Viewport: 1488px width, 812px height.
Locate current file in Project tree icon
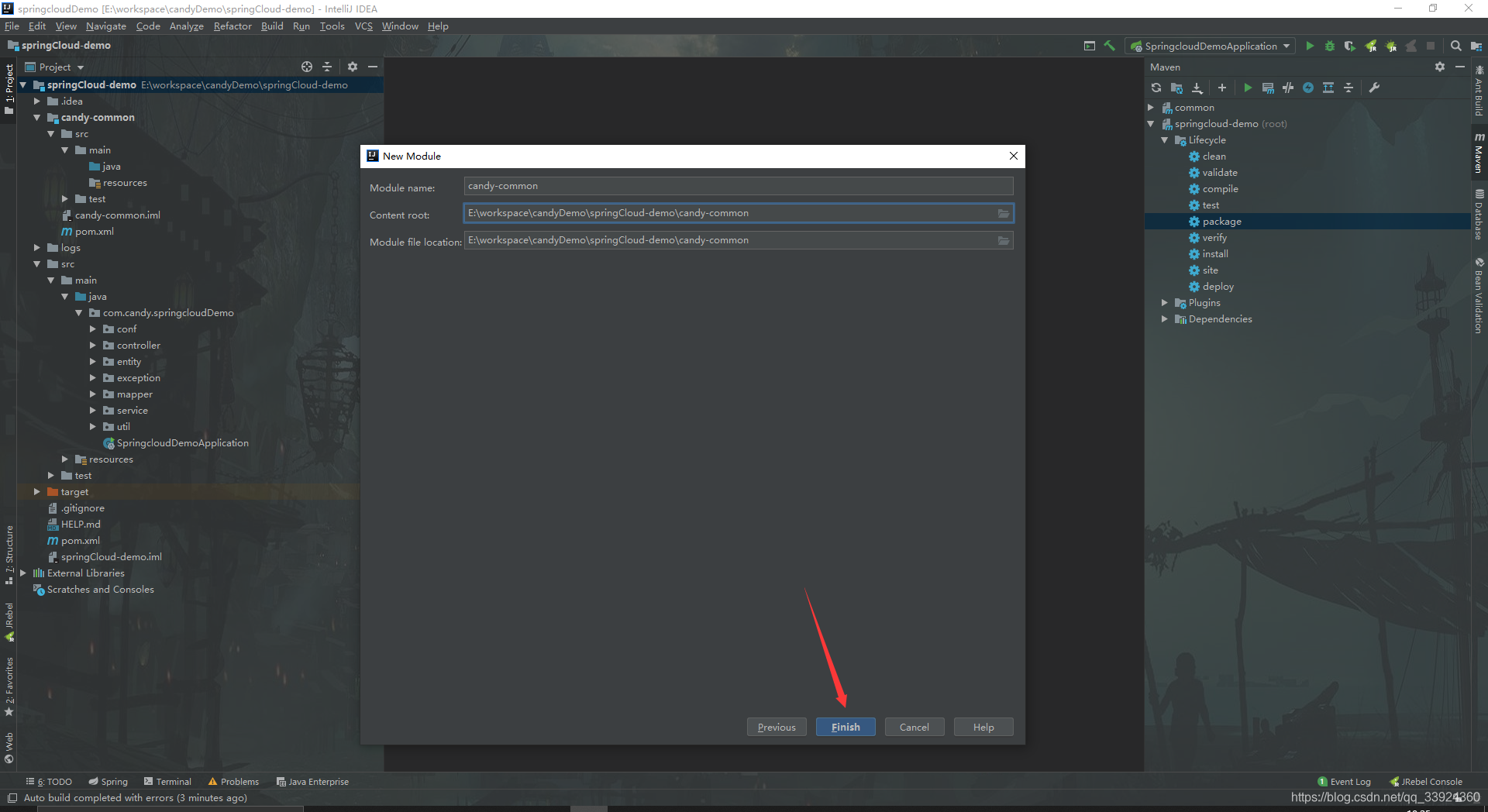tap(307, 67)
